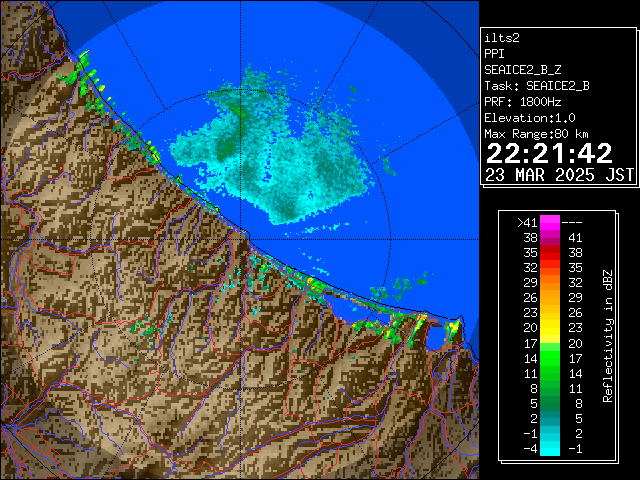The height and width of the screenshot is (480, 640).
Task: Click the magenta >41 dBZ color swatch
Action: click(x=550, y=222)
